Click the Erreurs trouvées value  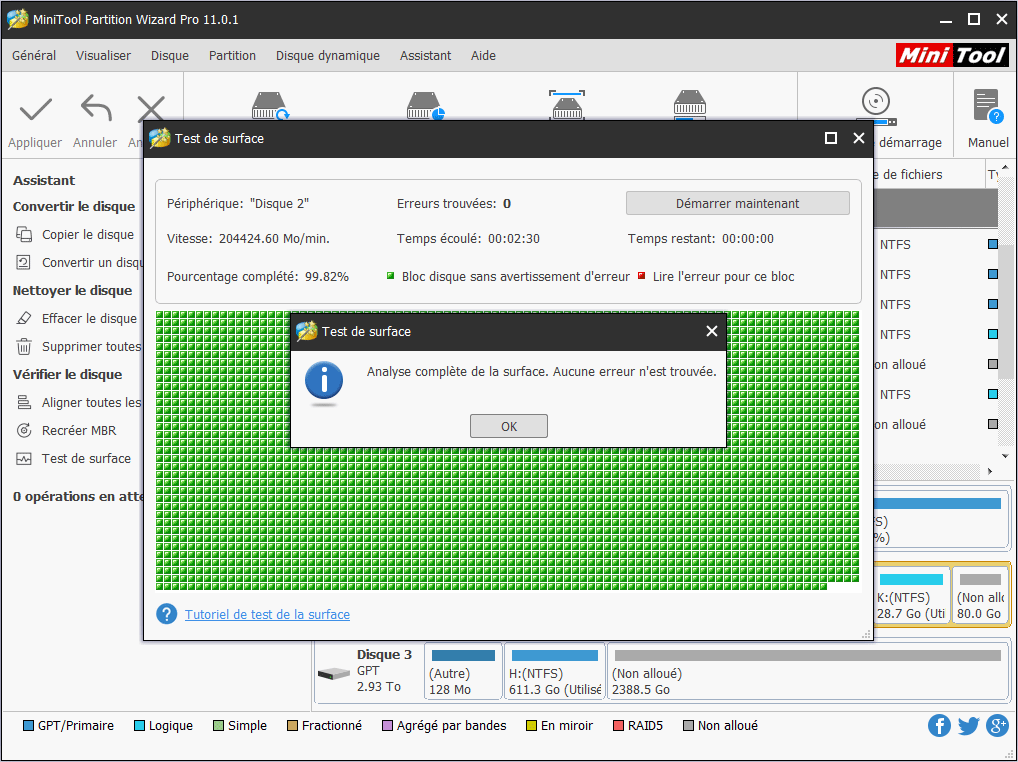coord(506,204)
